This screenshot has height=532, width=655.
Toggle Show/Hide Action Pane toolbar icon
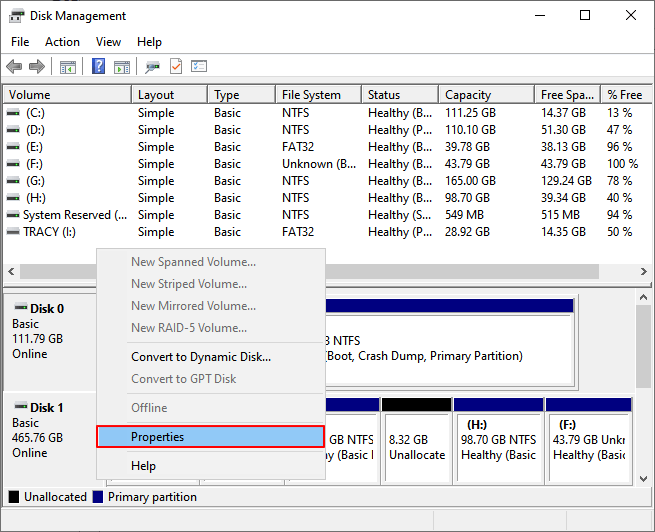point(121,67)
